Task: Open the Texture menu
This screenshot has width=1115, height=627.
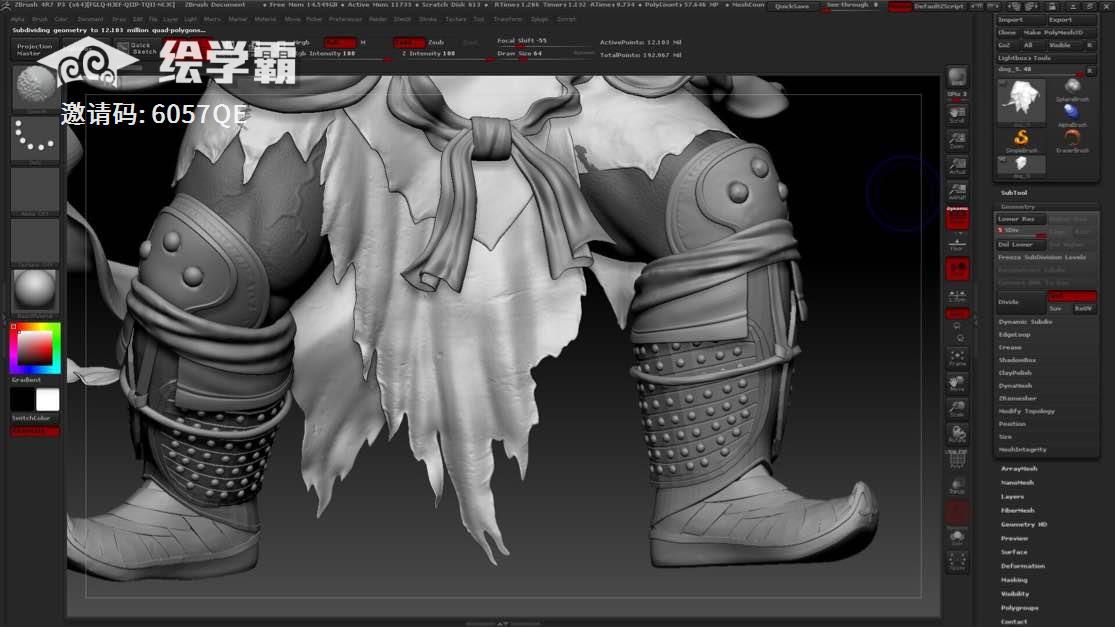Action: [456, 19]
